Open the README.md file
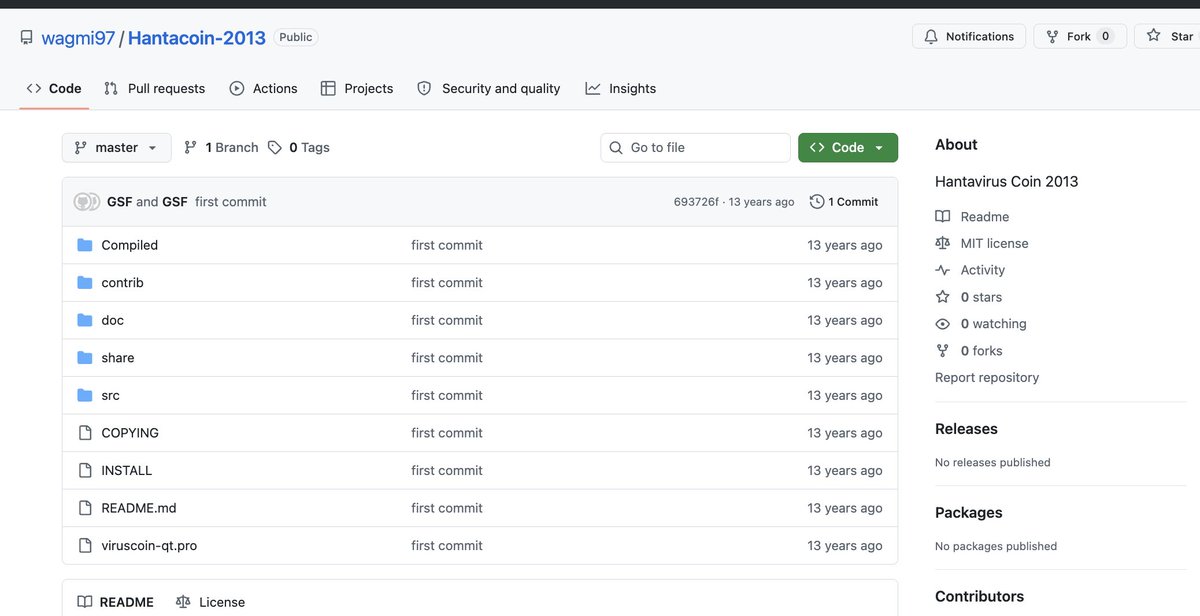The height and width of the screenshot is (616, 1200). [139, 508]
